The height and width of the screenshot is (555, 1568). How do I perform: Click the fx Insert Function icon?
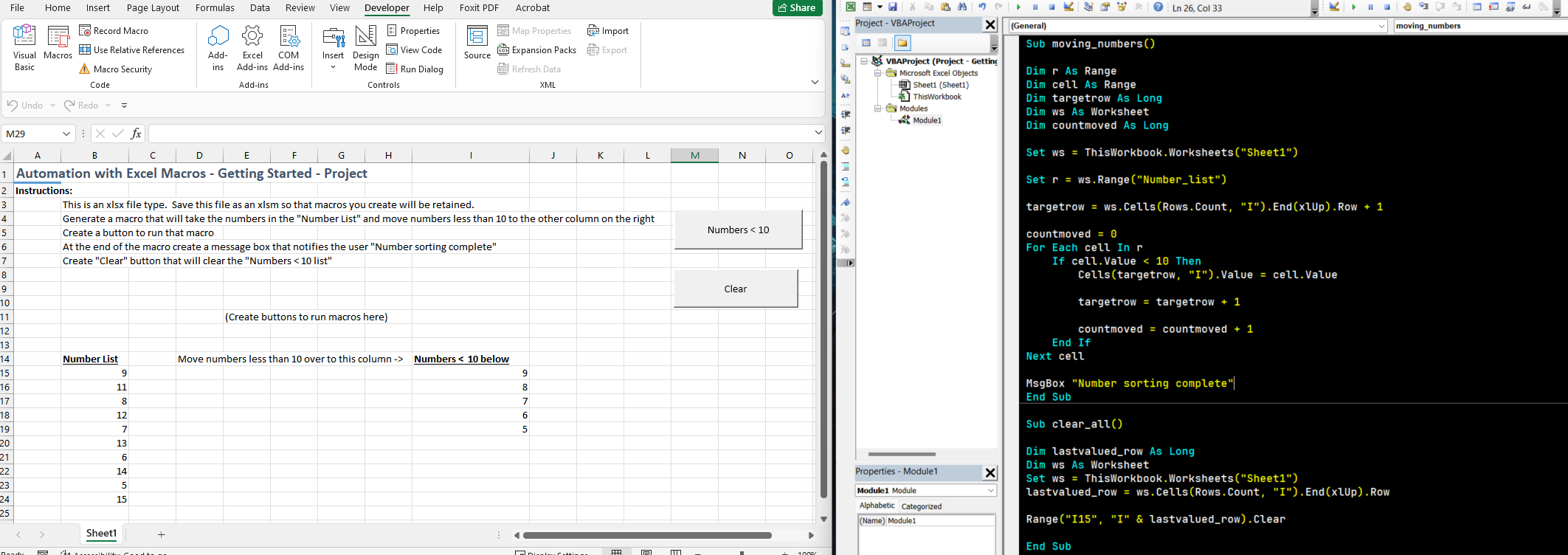pos(136,134)
